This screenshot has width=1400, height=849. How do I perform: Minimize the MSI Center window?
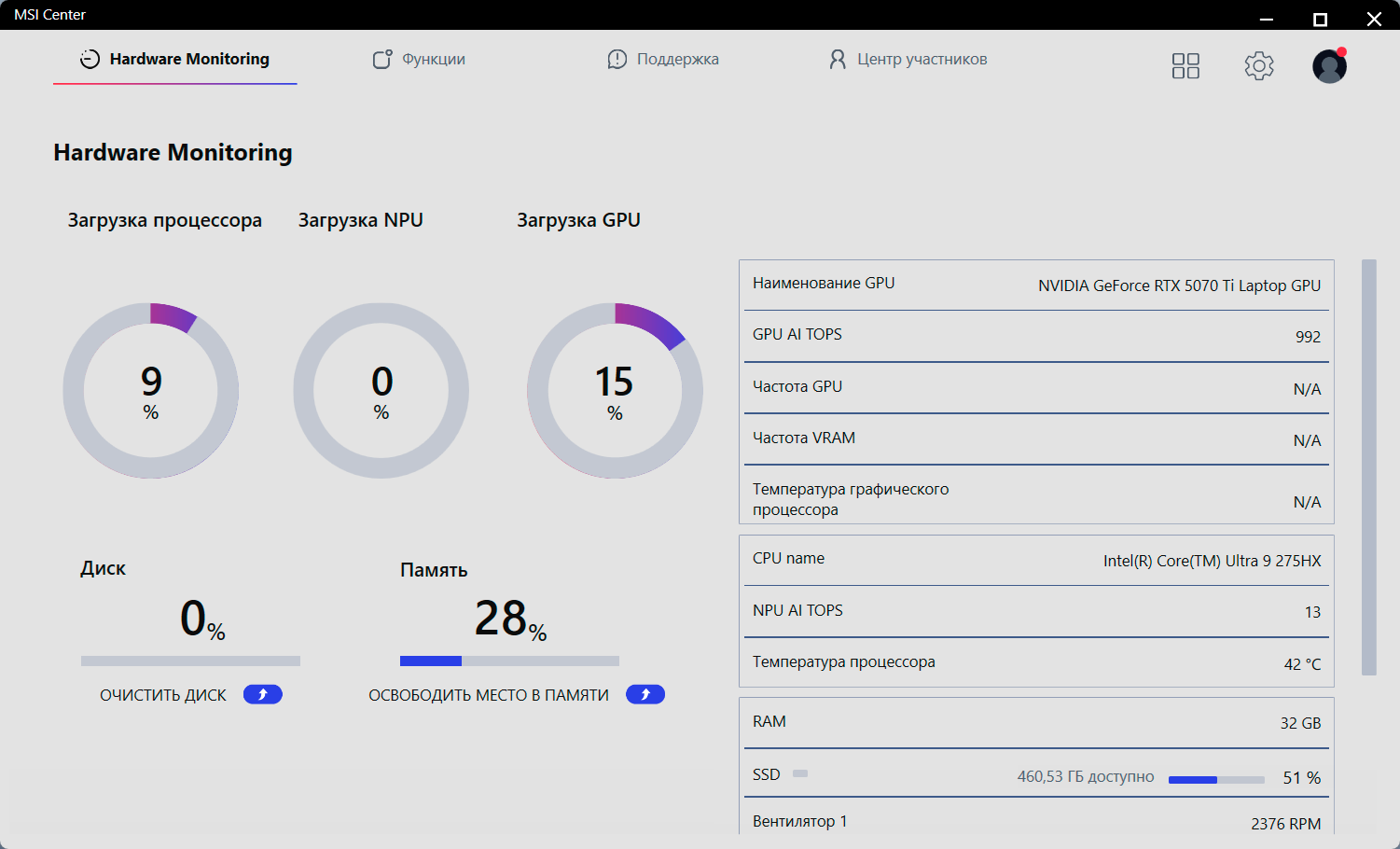(x=1267, y=19)
